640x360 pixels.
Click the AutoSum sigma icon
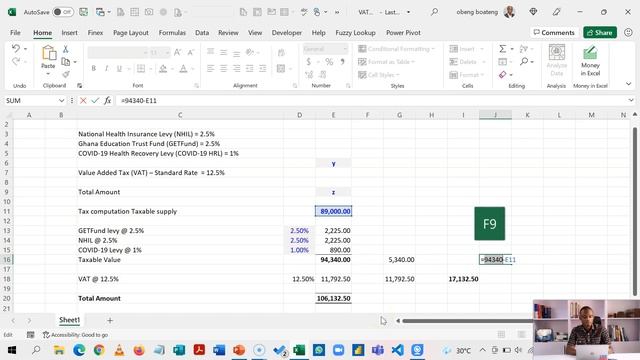[x=502, y=49]
